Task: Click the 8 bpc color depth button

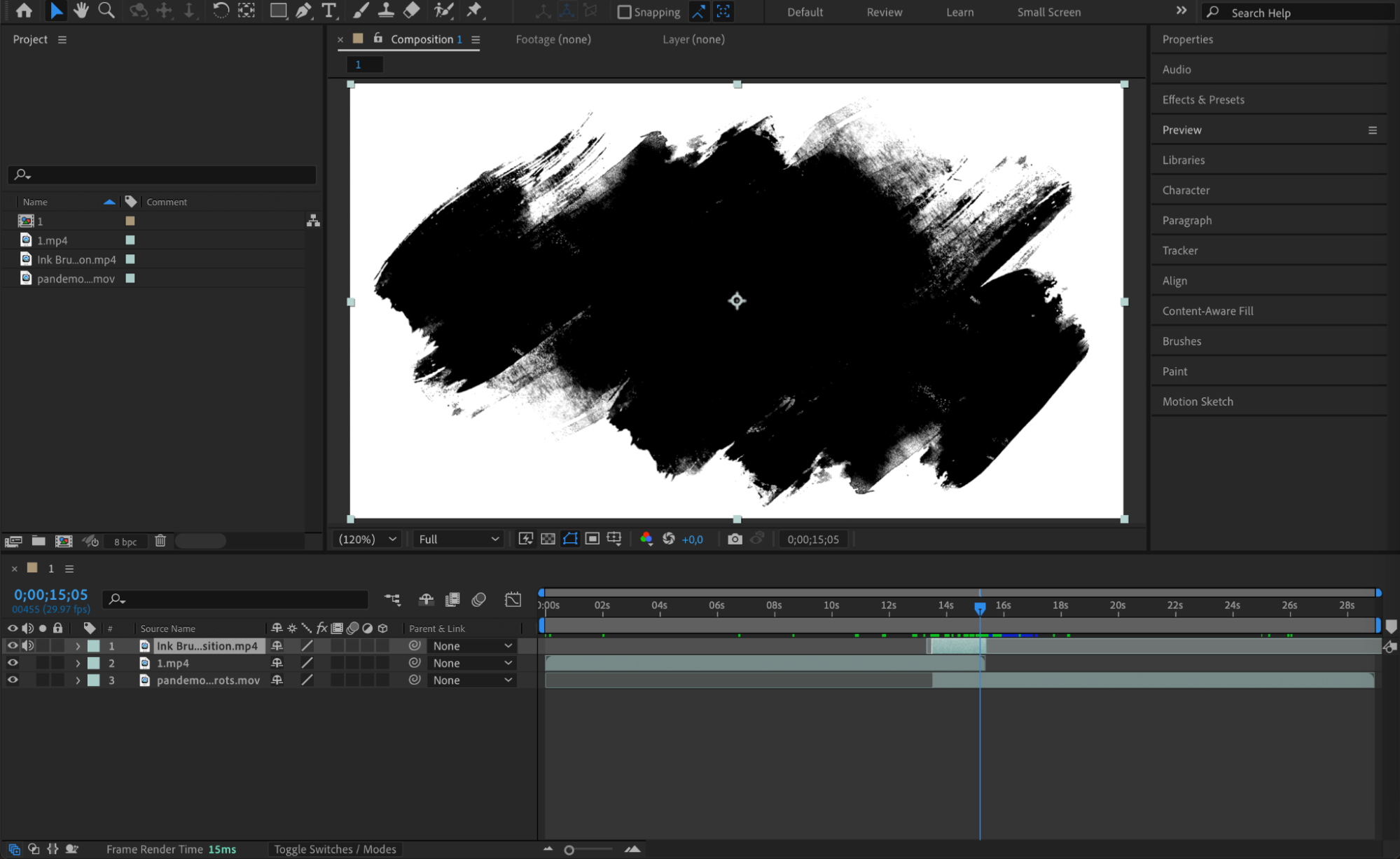Action: tap(125, 542)
